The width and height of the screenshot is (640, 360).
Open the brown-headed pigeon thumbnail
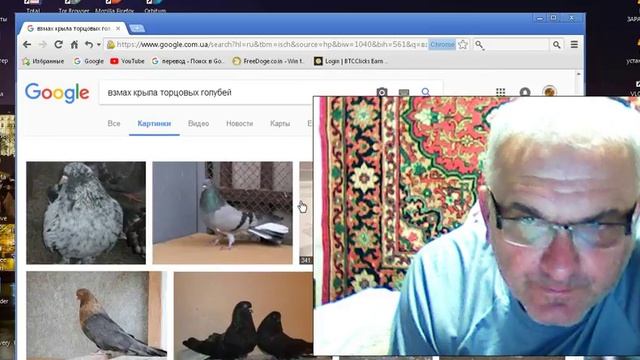click(96, 315)
